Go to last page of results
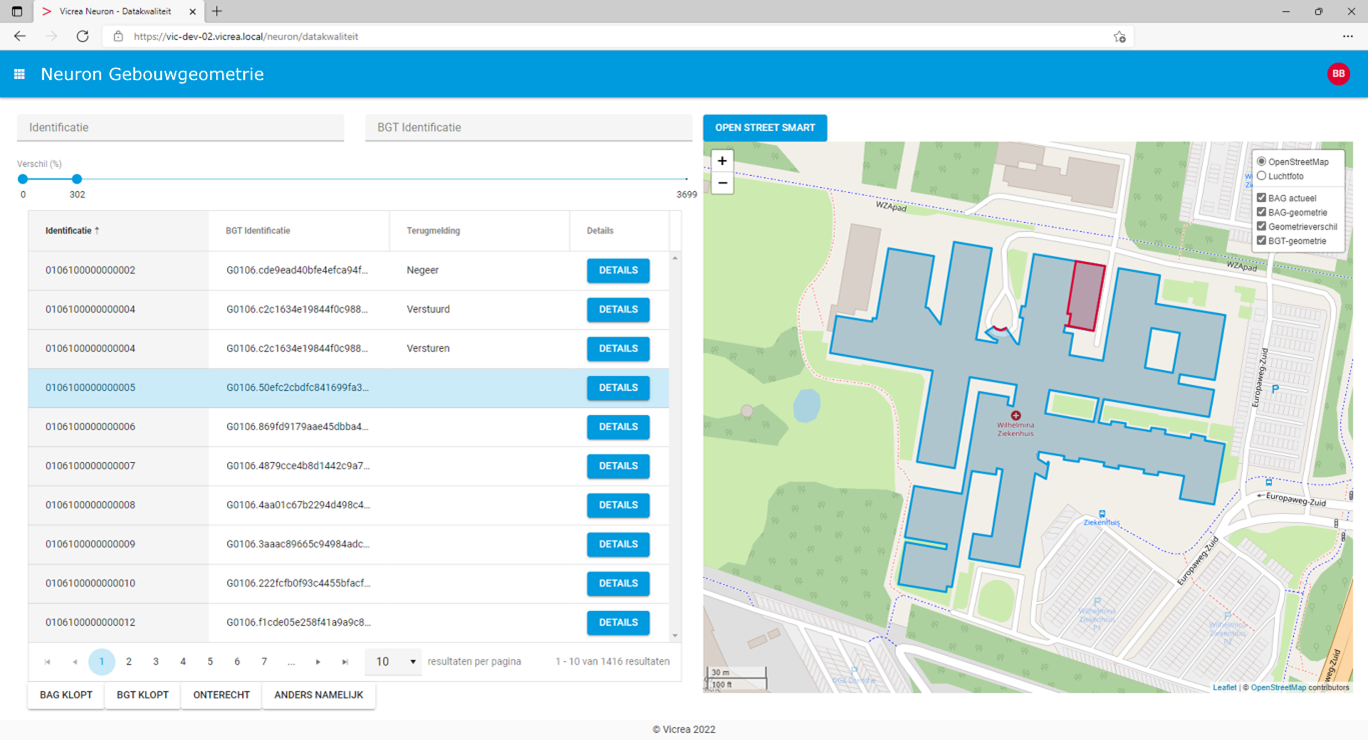This screenshot has height=740, width=1368. [x=345, y=662]
